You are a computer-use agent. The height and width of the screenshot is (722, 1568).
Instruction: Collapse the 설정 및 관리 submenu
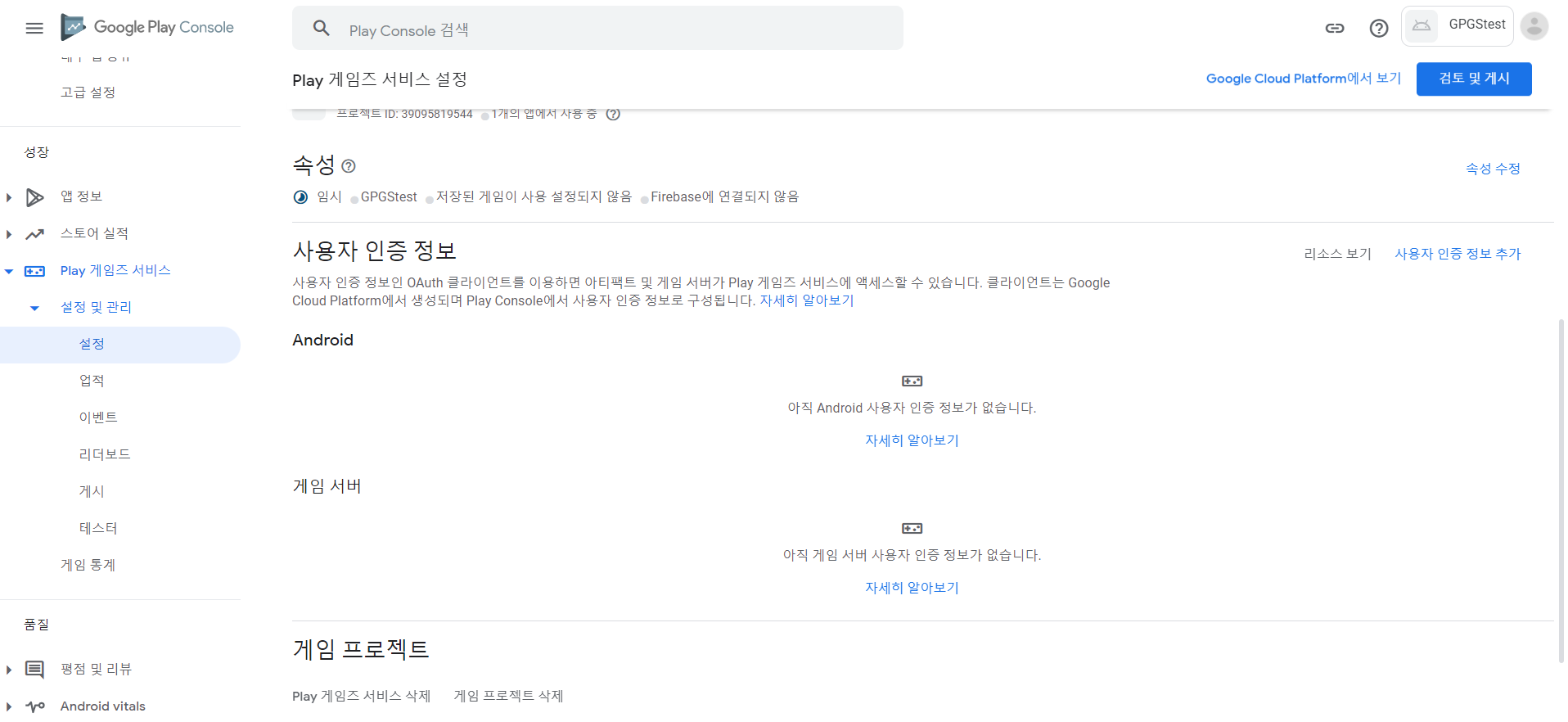point(34,308)
